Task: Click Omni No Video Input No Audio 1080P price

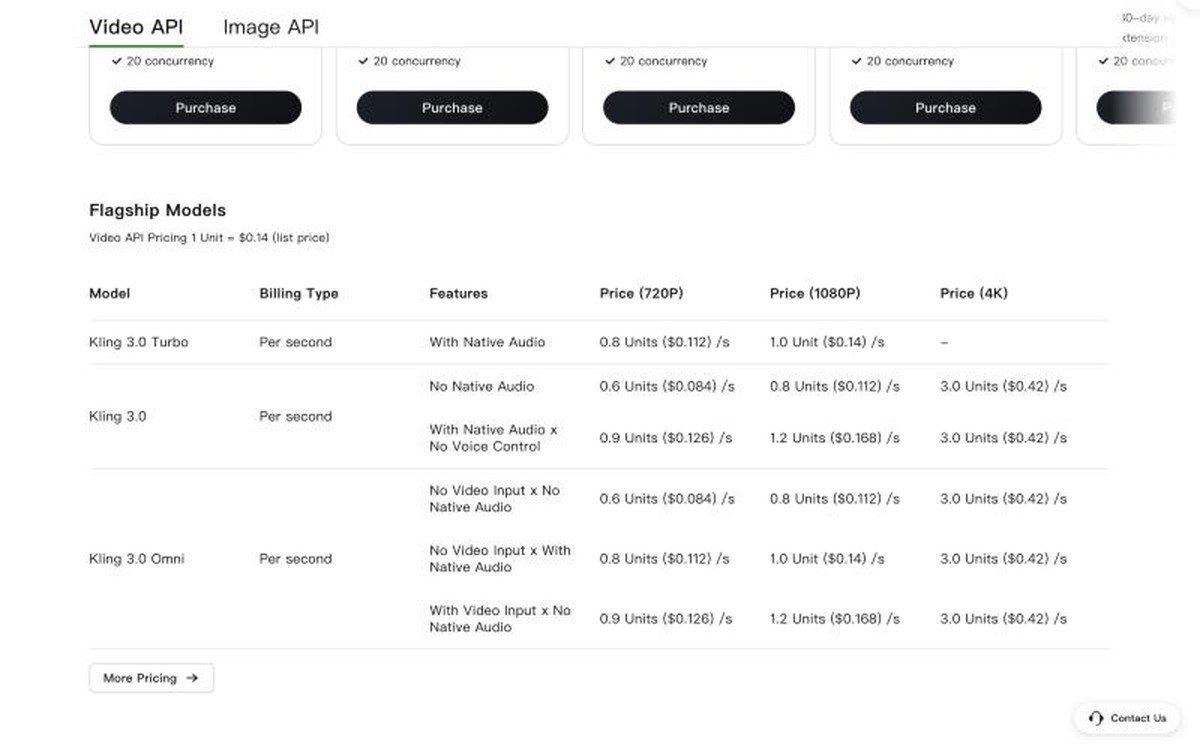Action: pyautogui.click(x=834, y=499)
